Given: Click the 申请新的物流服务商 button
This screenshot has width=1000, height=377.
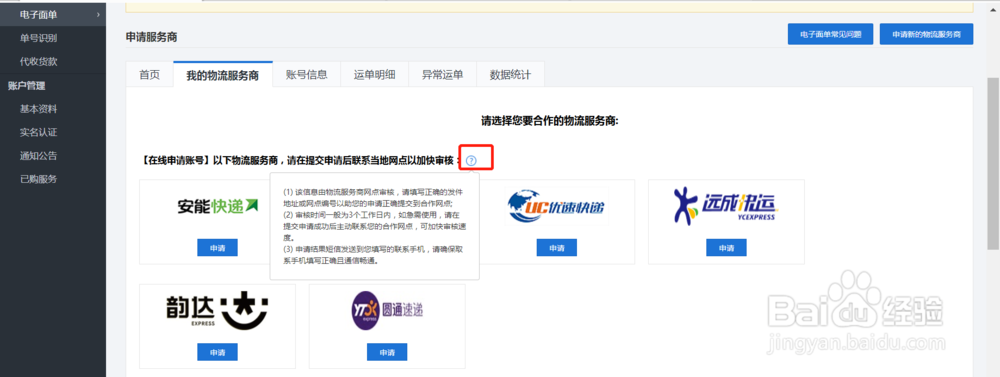Looking at the screenshot, I should pos(926,34).
